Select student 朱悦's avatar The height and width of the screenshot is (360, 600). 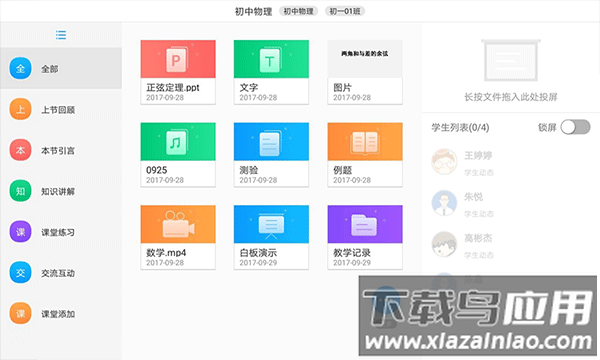coord(444,203)
